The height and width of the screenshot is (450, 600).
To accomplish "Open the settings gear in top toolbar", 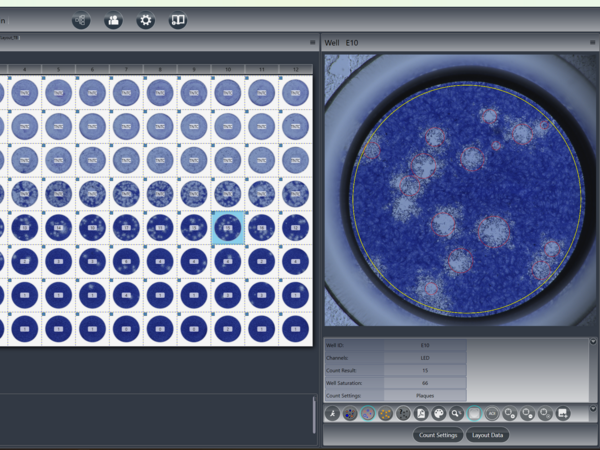I will 145,19.
